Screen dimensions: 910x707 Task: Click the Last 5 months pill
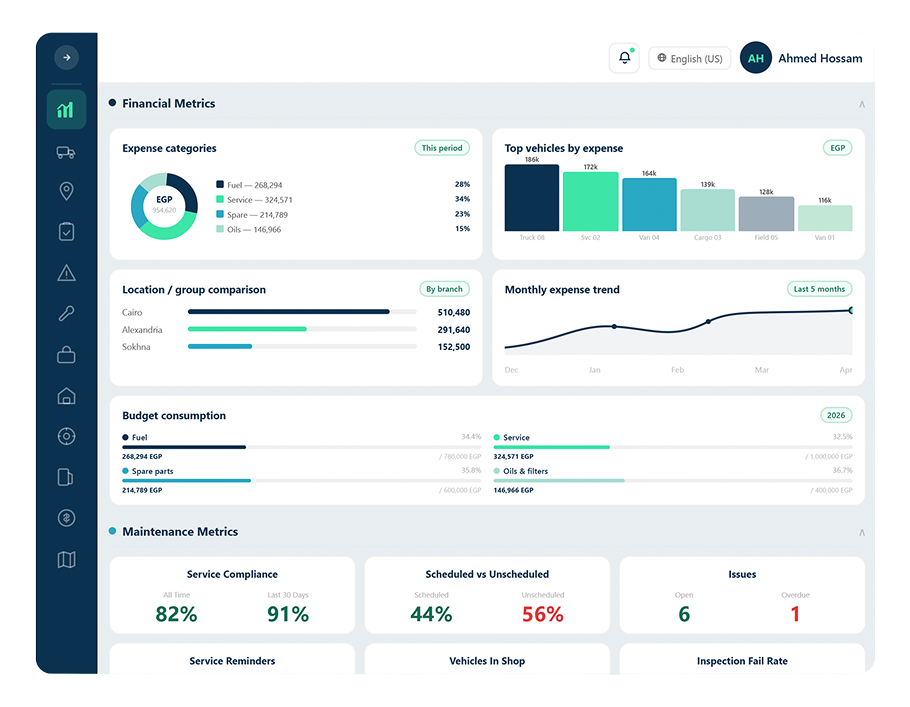tap(819, 289)
